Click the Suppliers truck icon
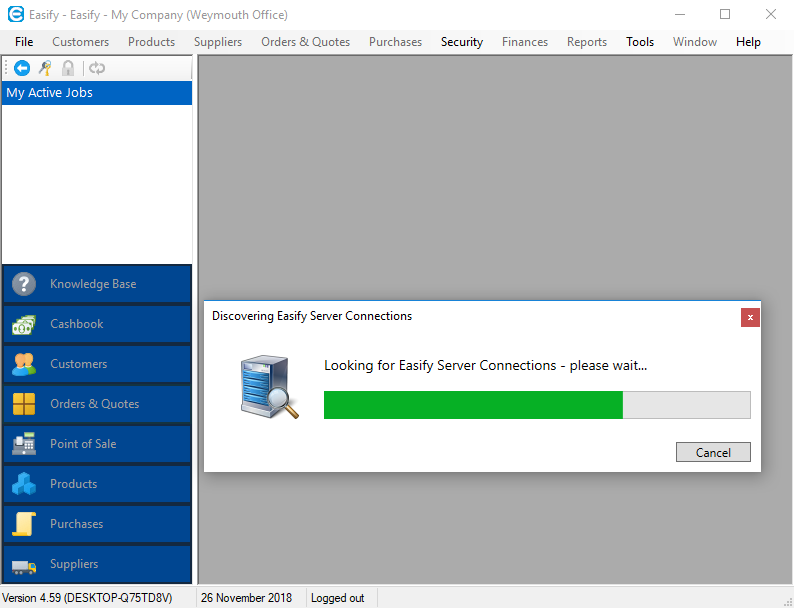794x608 pixels. [24, 566]
